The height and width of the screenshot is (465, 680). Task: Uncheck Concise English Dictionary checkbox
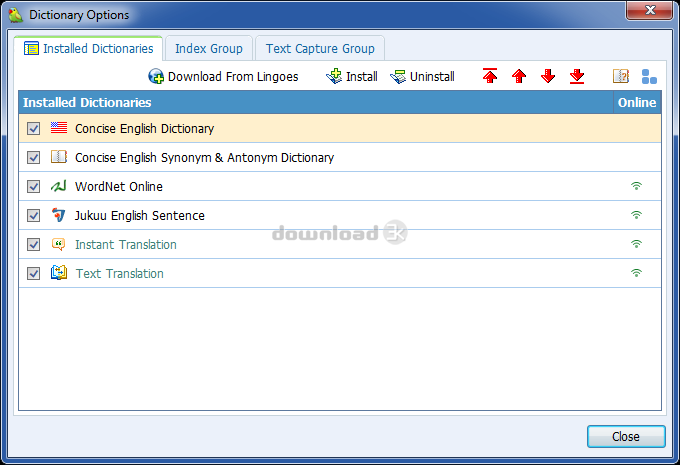(x=33, y=128)
